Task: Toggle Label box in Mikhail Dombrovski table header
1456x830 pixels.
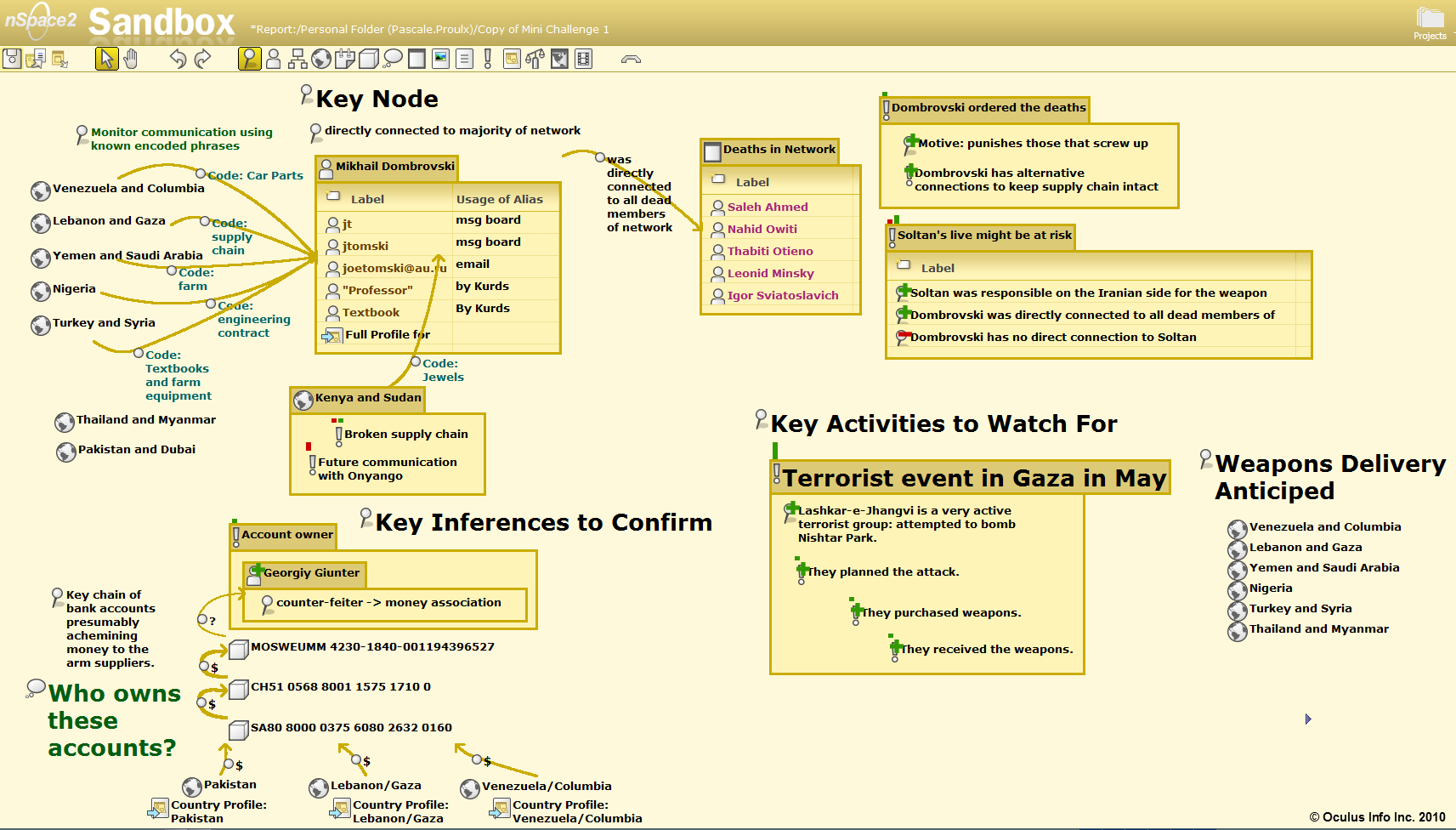Action: pos(334,196)
